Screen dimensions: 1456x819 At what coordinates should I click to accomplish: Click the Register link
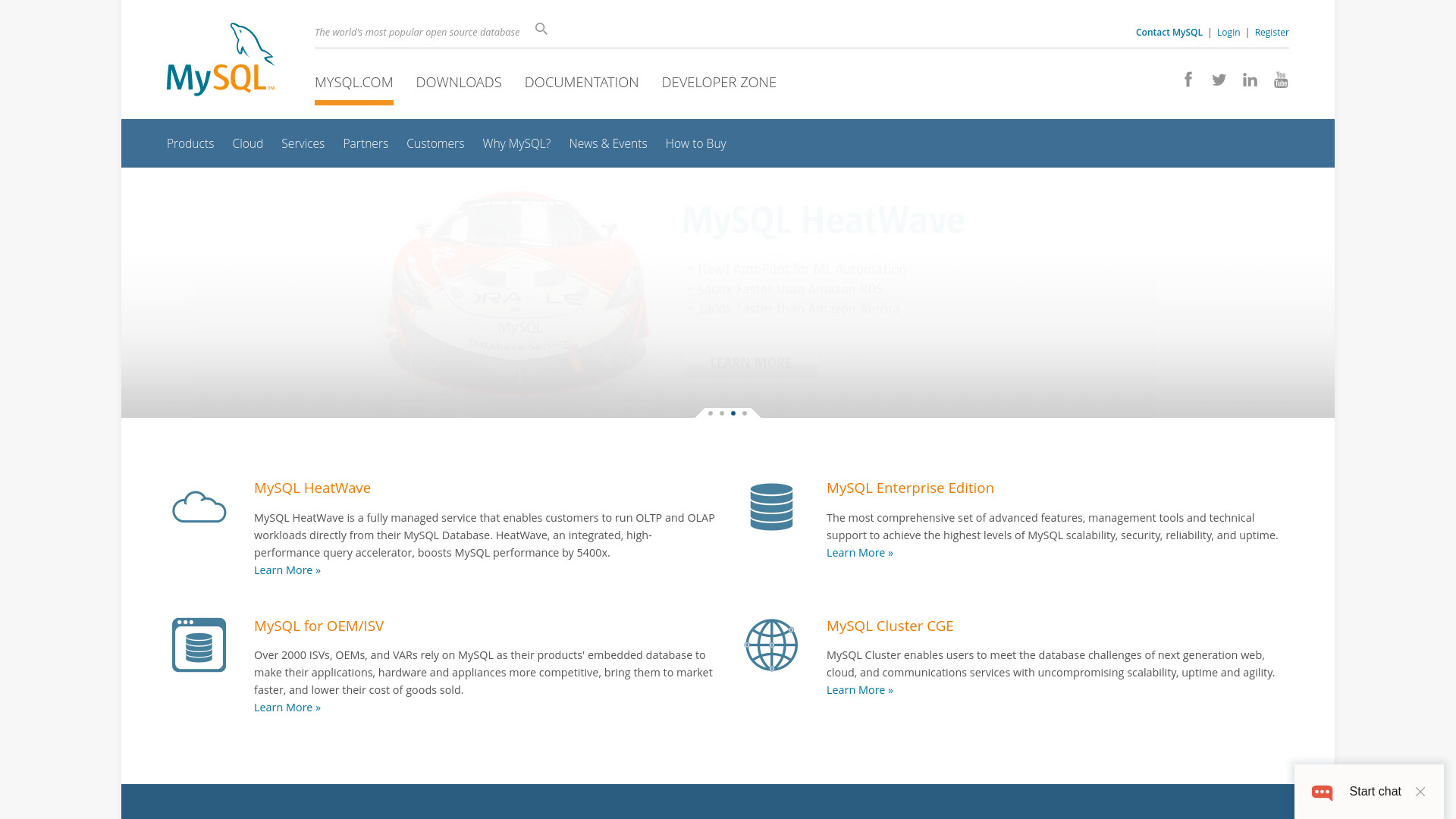(x=1272, y=32)
